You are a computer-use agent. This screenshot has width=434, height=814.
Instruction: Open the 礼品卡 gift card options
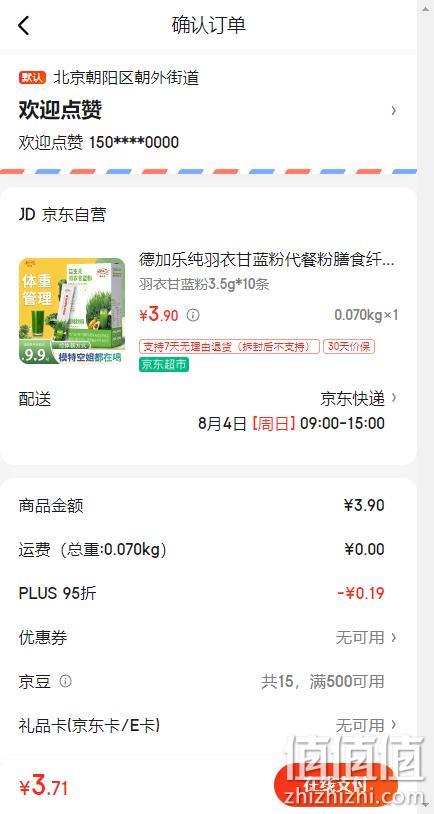pos(208,725)
